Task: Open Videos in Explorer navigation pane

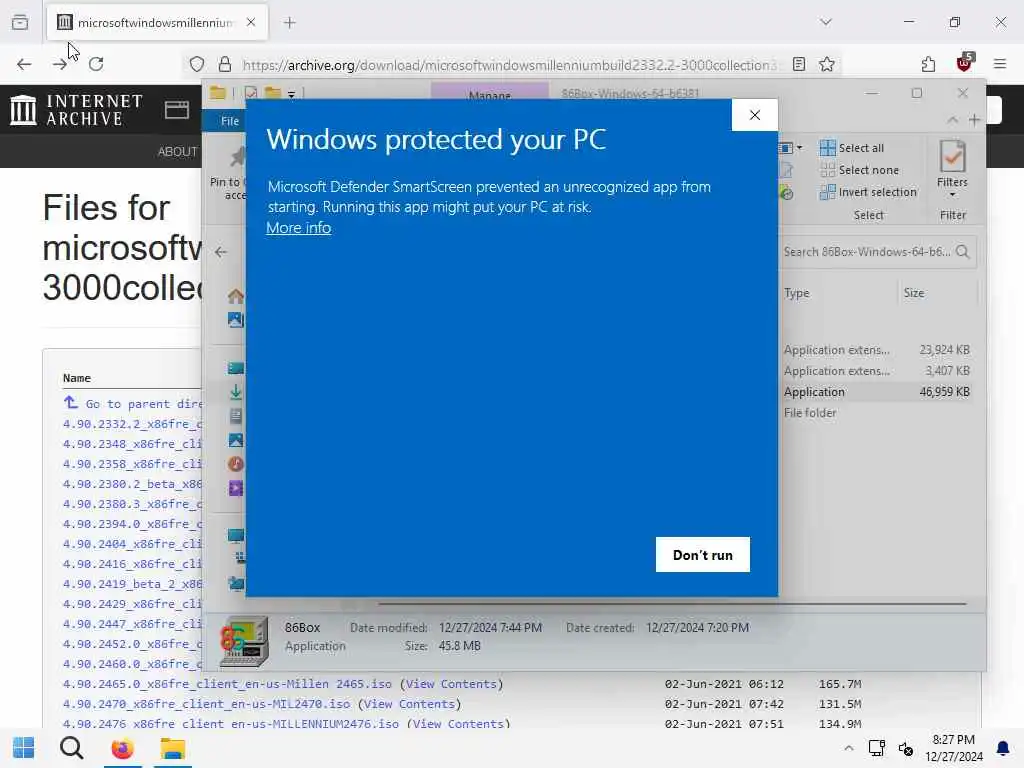Action: (236, 488)
